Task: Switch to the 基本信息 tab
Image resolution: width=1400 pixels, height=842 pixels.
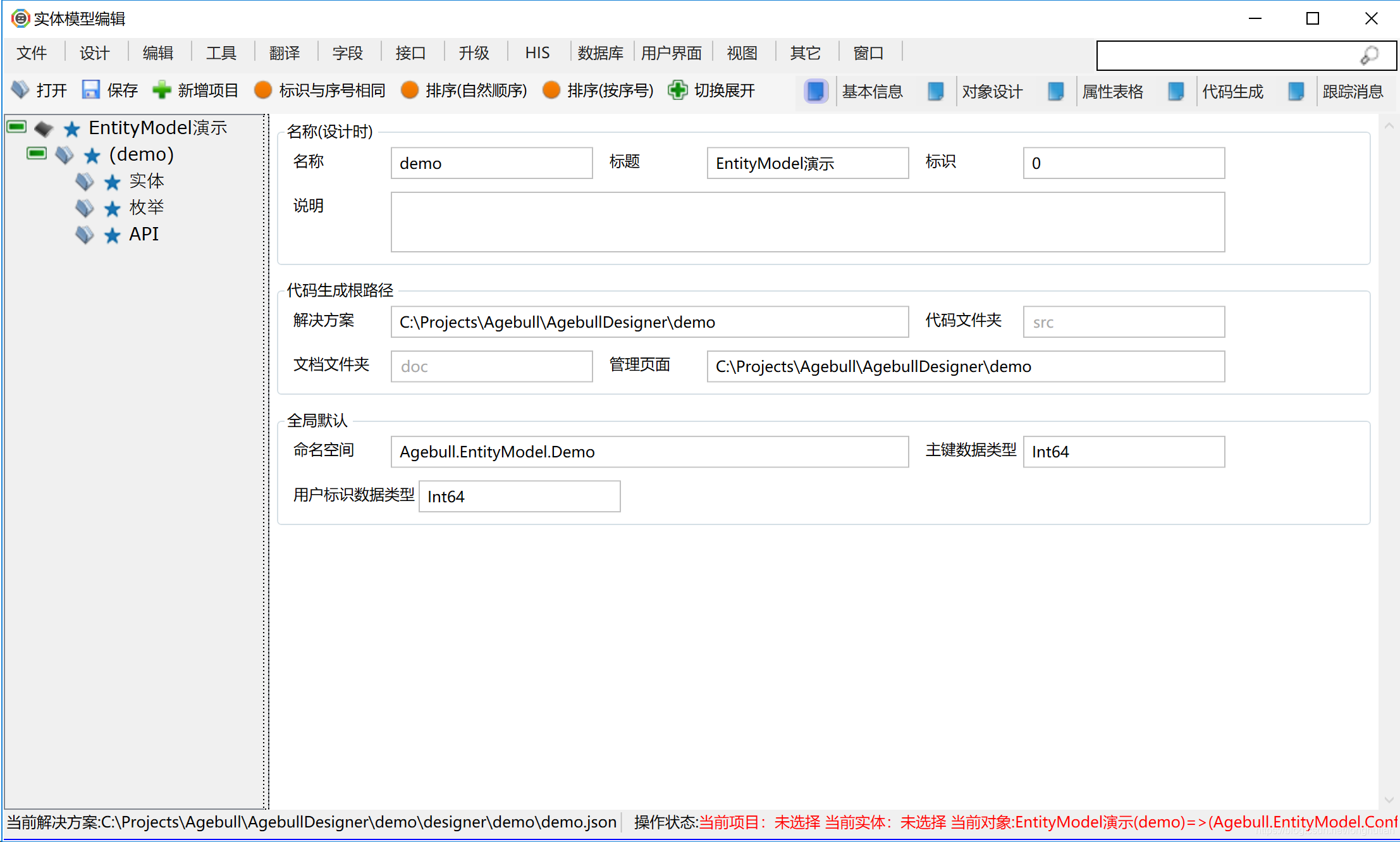Action: [x=873, y=92]
